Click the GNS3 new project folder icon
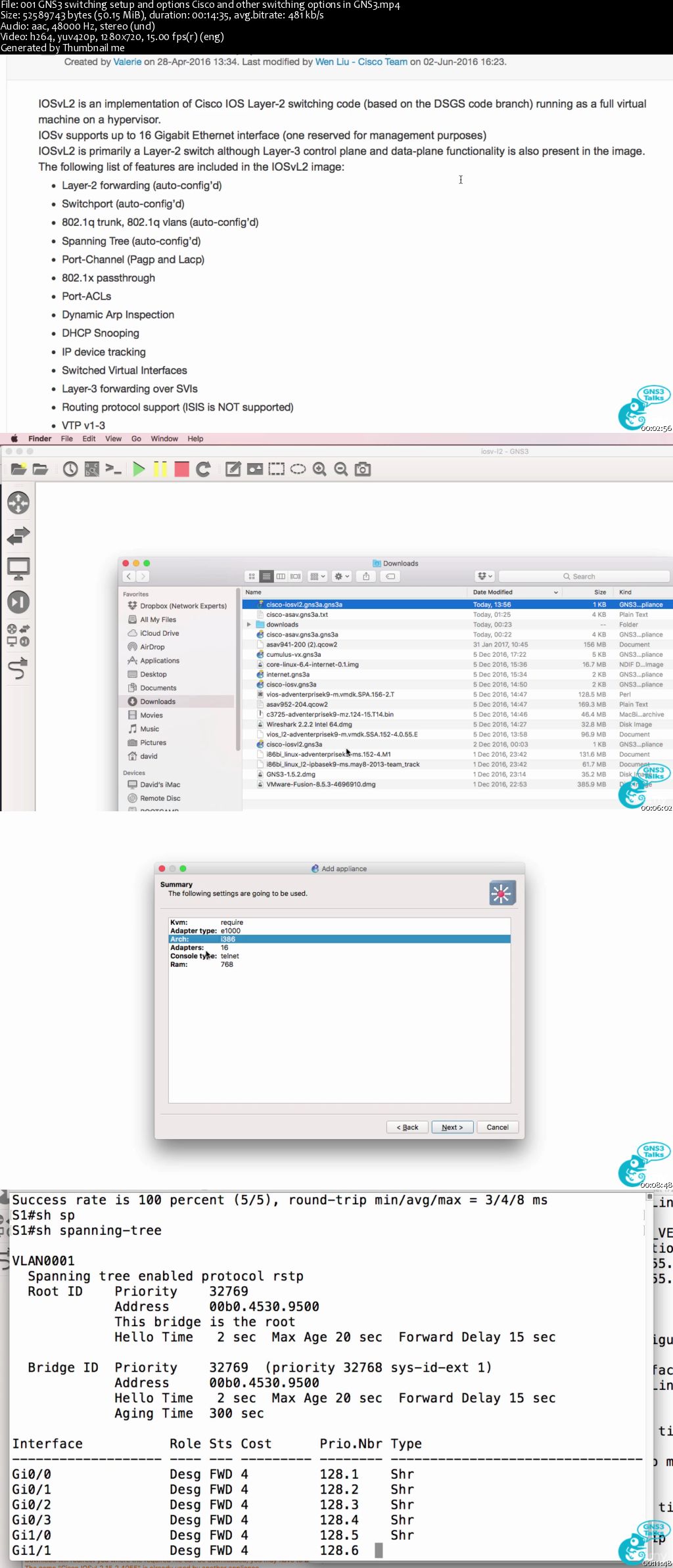 19,469
